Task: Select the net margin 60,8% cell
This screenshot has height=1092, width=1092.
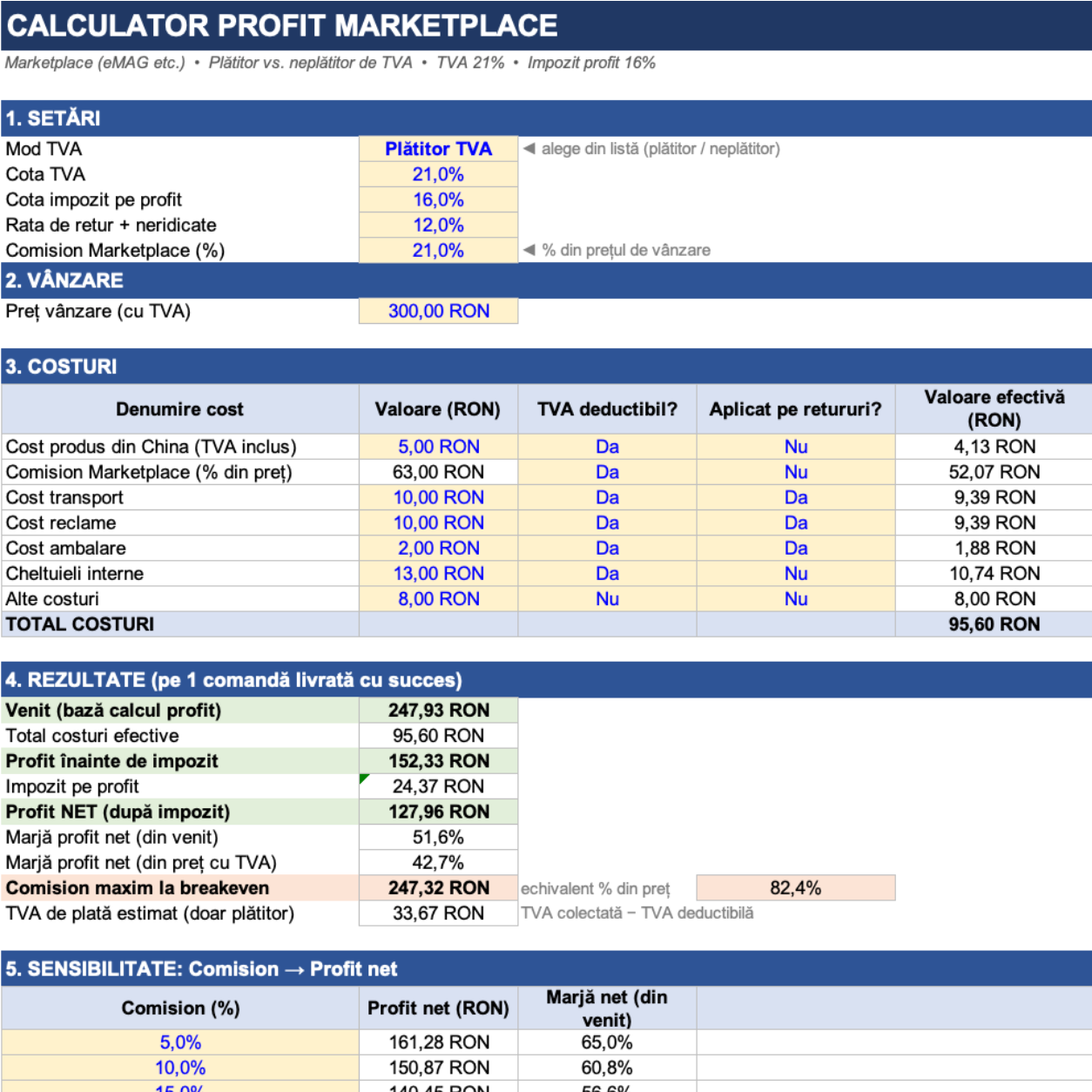Action: [x=607, y=1068]
